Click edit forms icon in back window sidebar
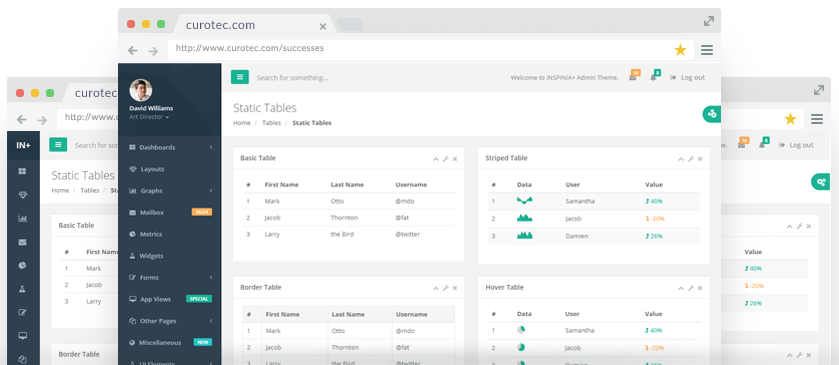Image resolution: width=839 pixels, height=365 pixels. 22,313
